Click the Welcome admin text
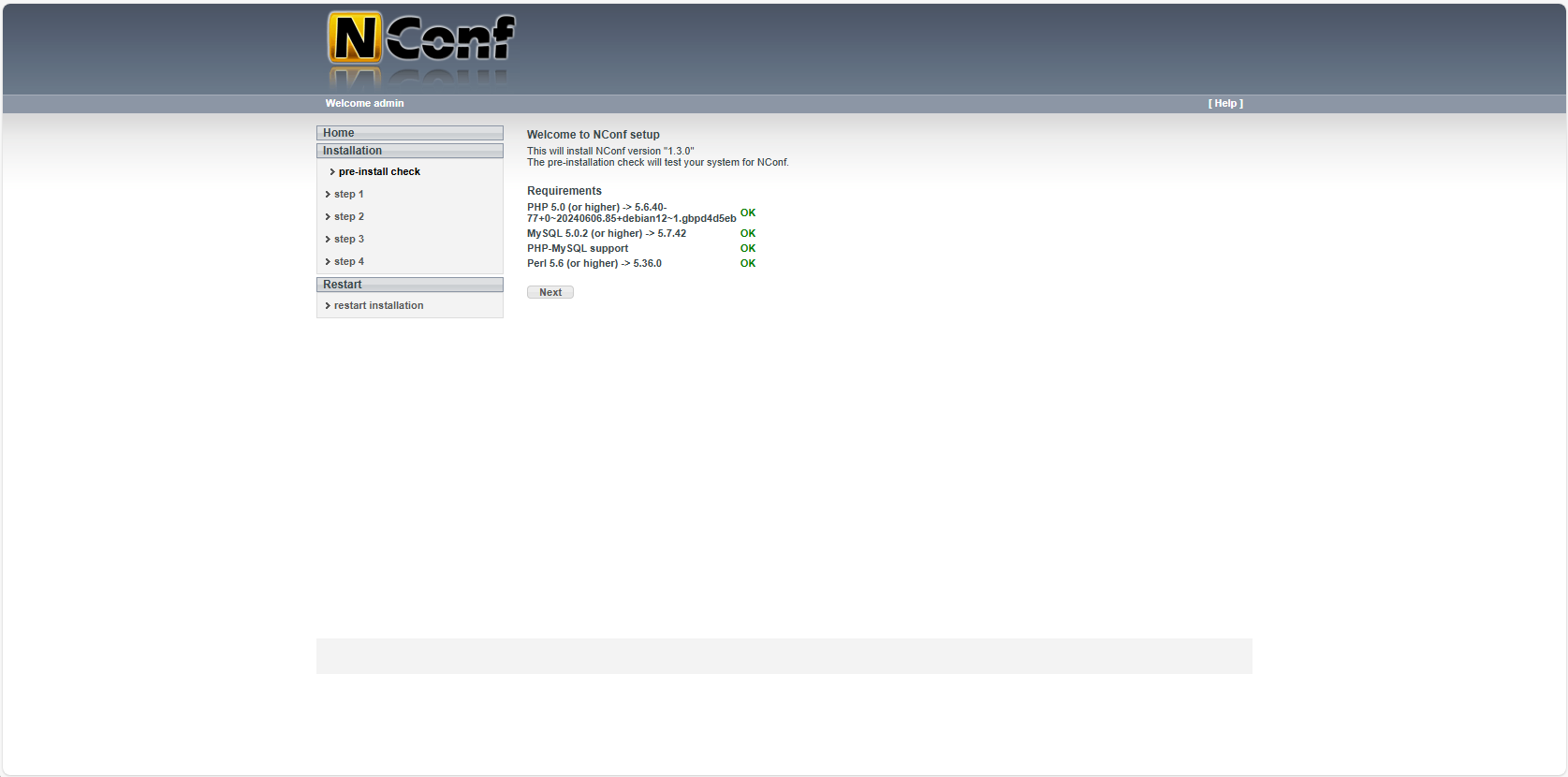The width and height of the screenshot is (1568, 777). click(x=364, y=104)
